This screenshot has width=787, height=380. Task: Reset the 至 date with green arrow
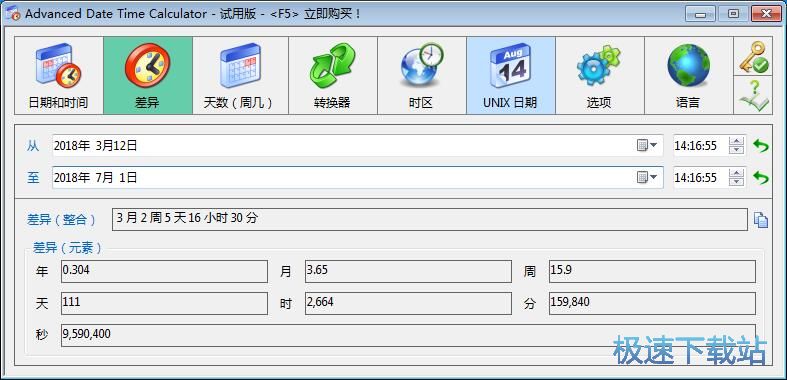pos(761,177)
